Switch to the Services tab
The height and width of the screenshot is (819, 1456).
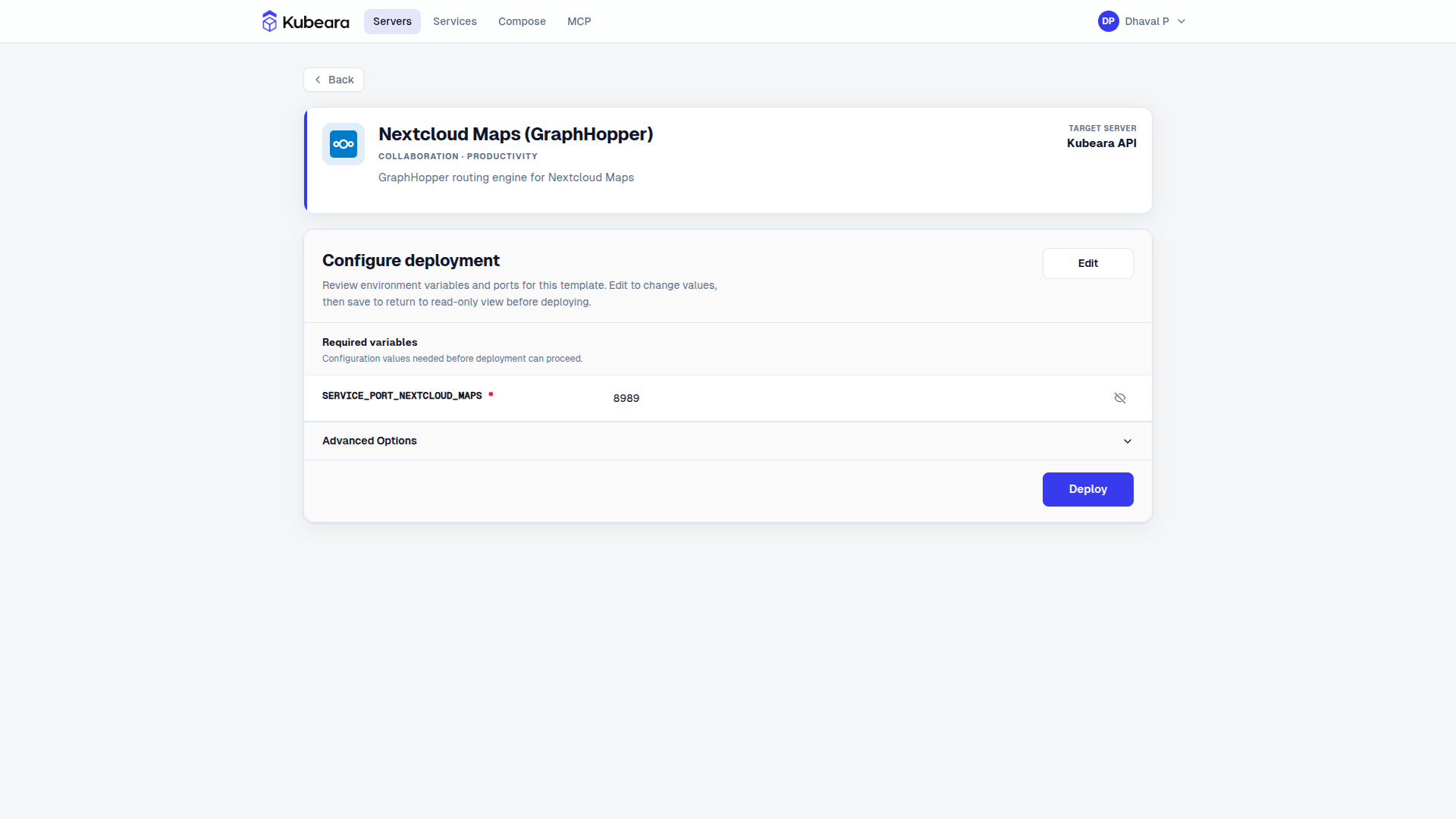pos(455,21)
